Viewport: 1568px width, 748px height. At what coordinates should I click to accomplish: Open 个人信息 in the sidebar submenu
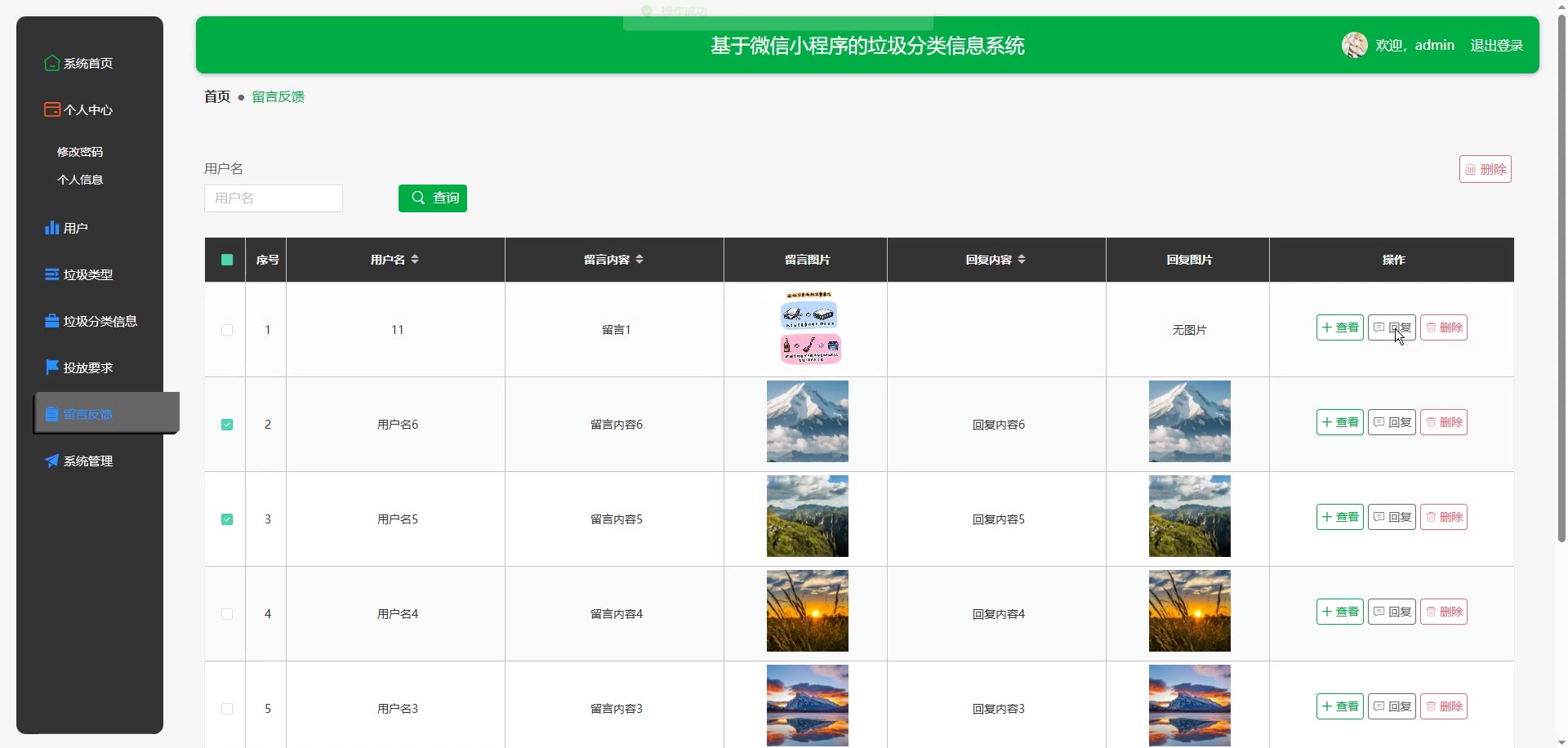(x=80, y=180)
